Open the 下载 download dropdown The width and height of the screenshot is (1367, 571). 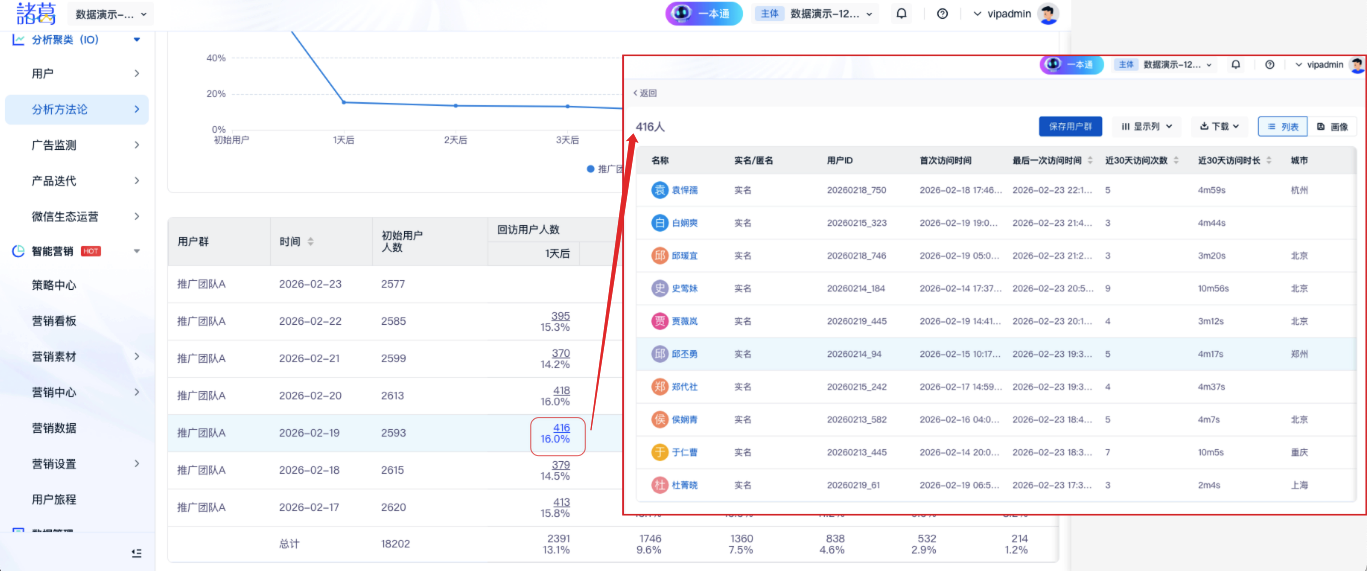pyautogui.click(x=1220, y=127)
